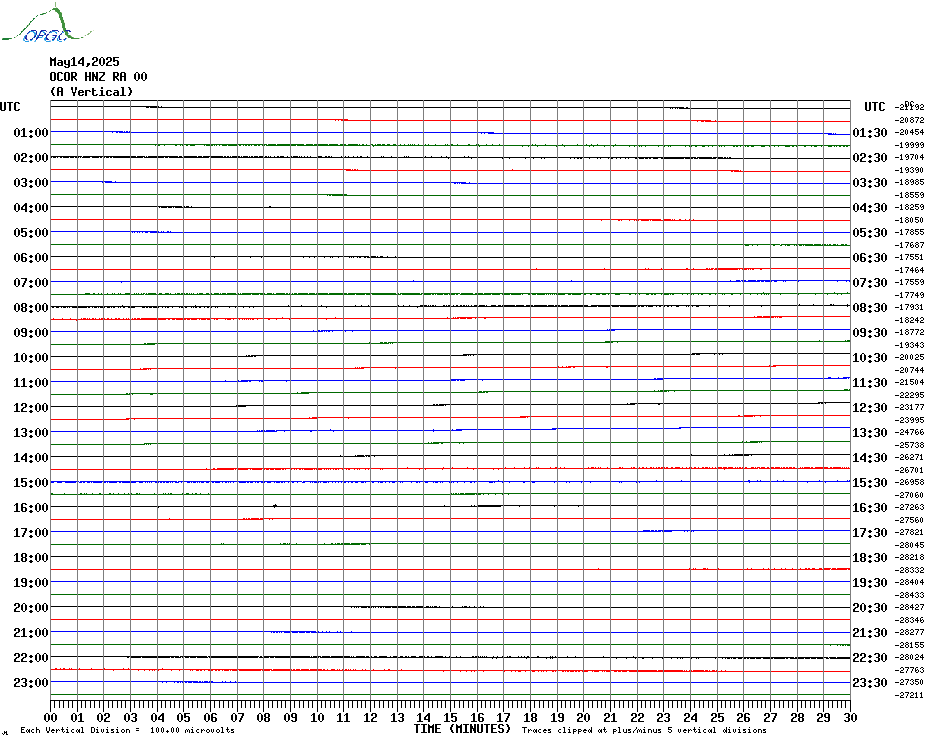Select the 01:00 hour label
930x744 pixels.
point(31,132)
